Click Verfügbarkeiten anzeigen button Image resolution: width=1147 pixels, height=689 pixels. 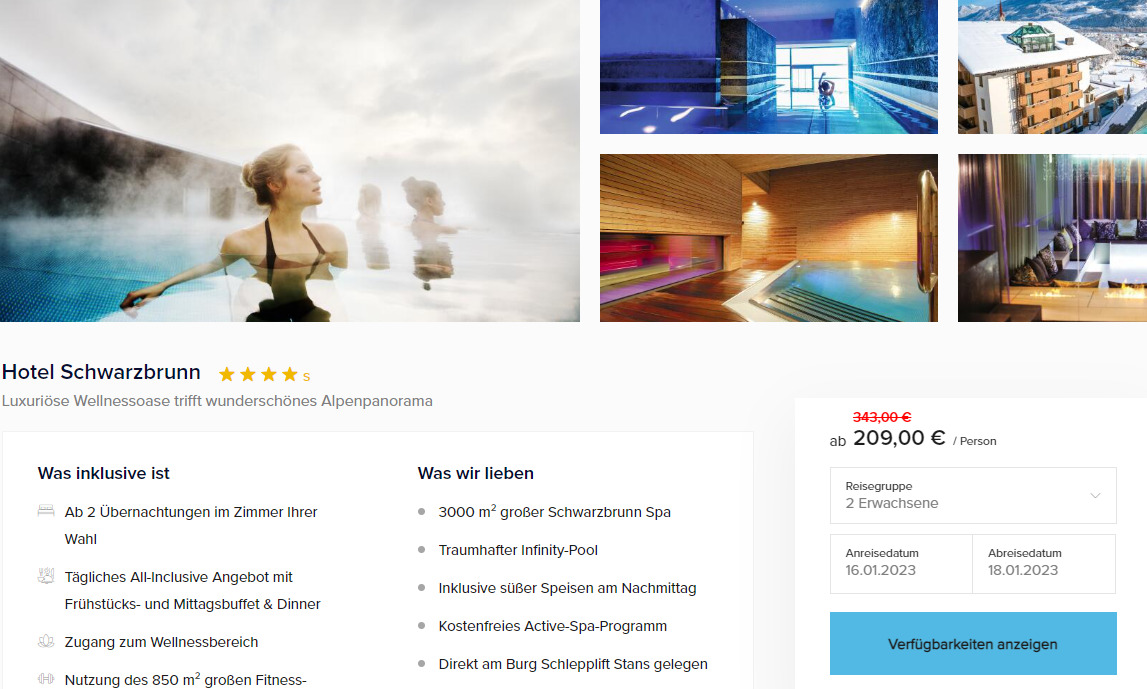point(973,644)
